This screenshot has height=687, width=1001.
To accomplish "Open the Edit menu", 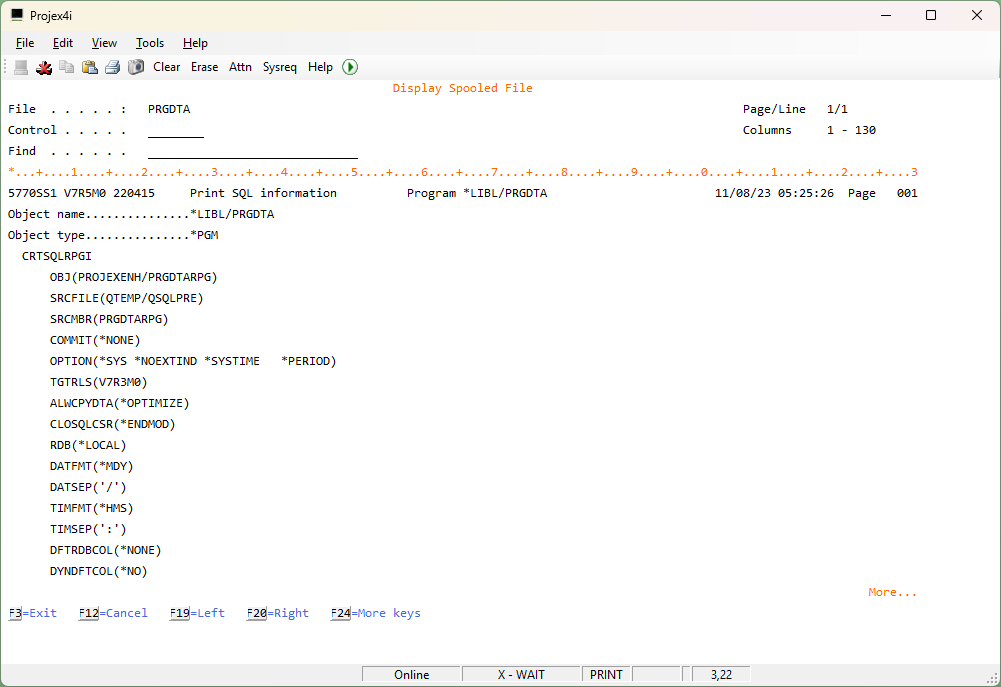I will 63,43.
